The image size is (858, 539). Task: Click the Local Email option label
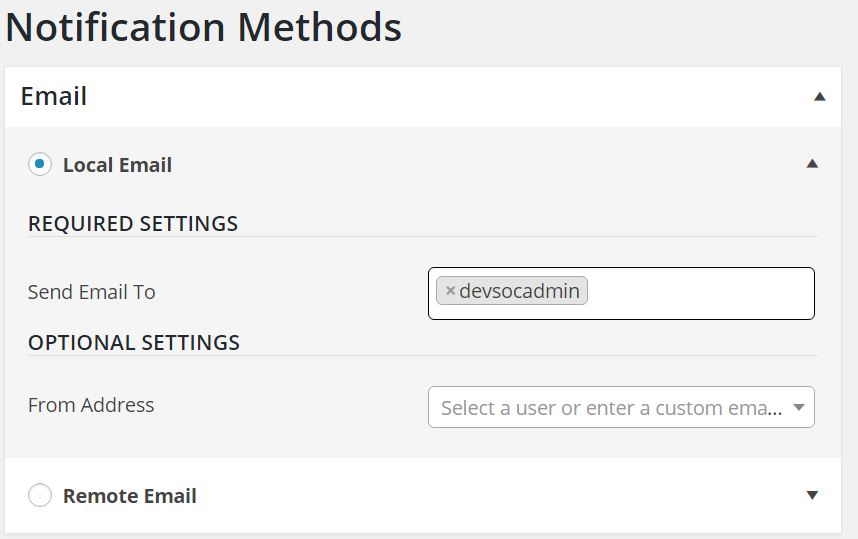(117, 165)
